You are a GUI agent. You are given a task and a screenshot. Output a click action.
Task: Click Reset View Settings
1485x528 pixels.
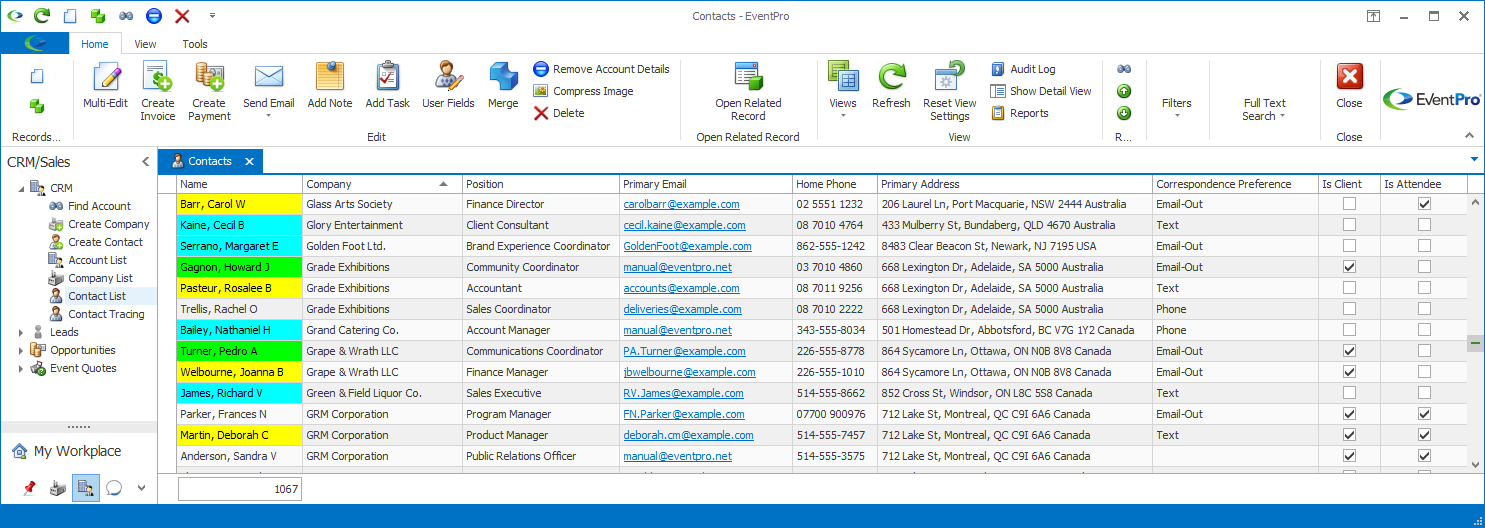point(949,92)
